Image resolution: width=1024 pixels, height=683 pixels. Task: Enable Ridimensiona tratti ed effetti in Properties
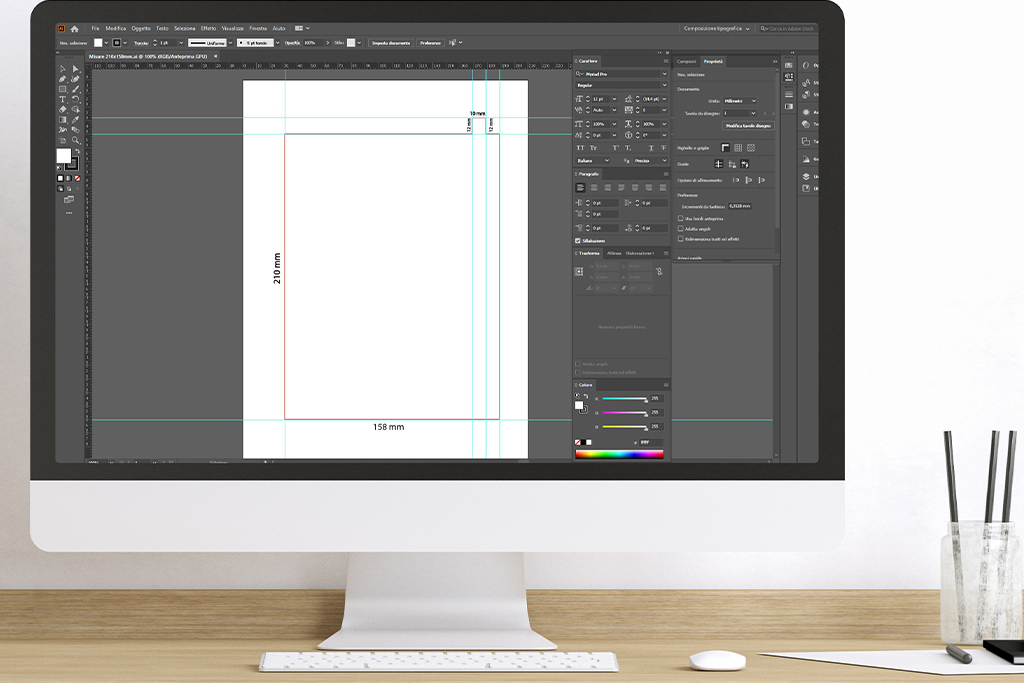click(x=681, y=239)
